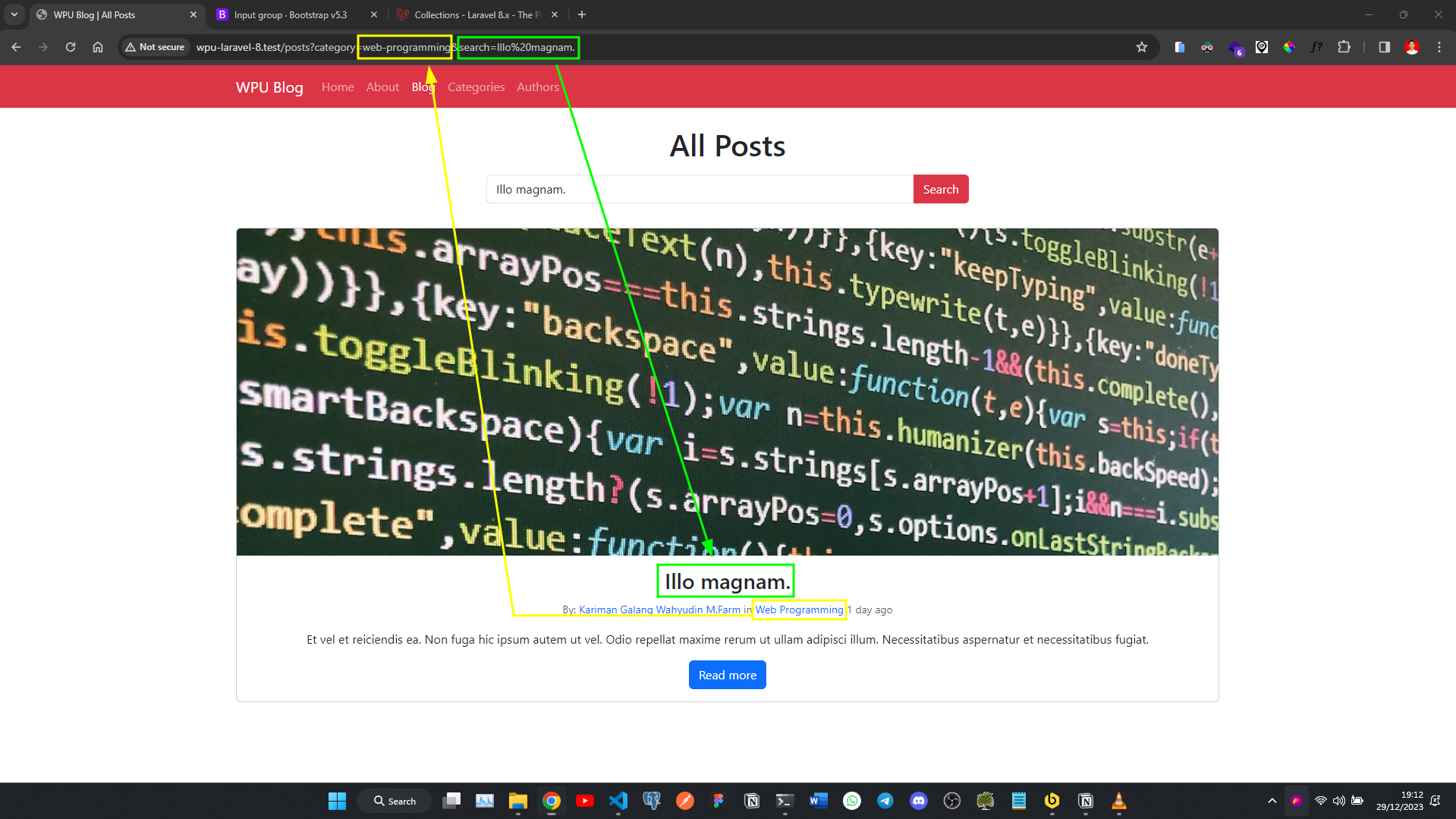Expand hidden system tray icons
1456x819 pixels.
[x=1271, y=800]
